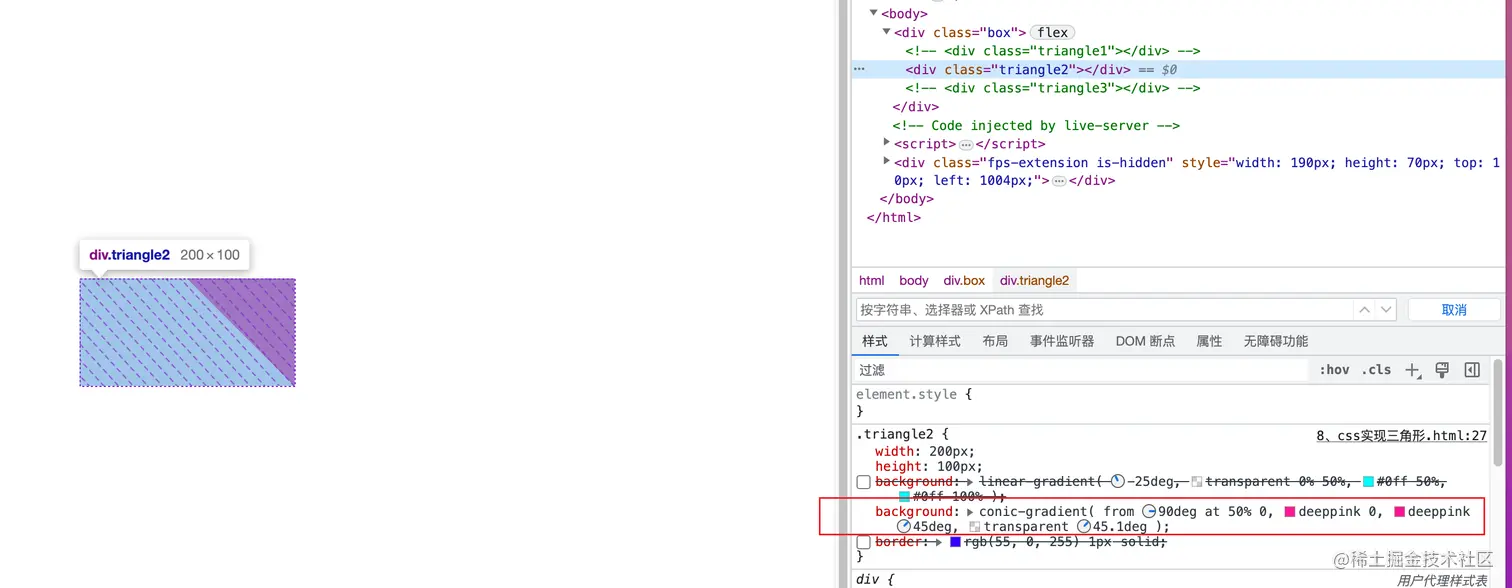Select the closing </html> tag row
Screen dimensions: 1512x588
[x=893, y=217]
